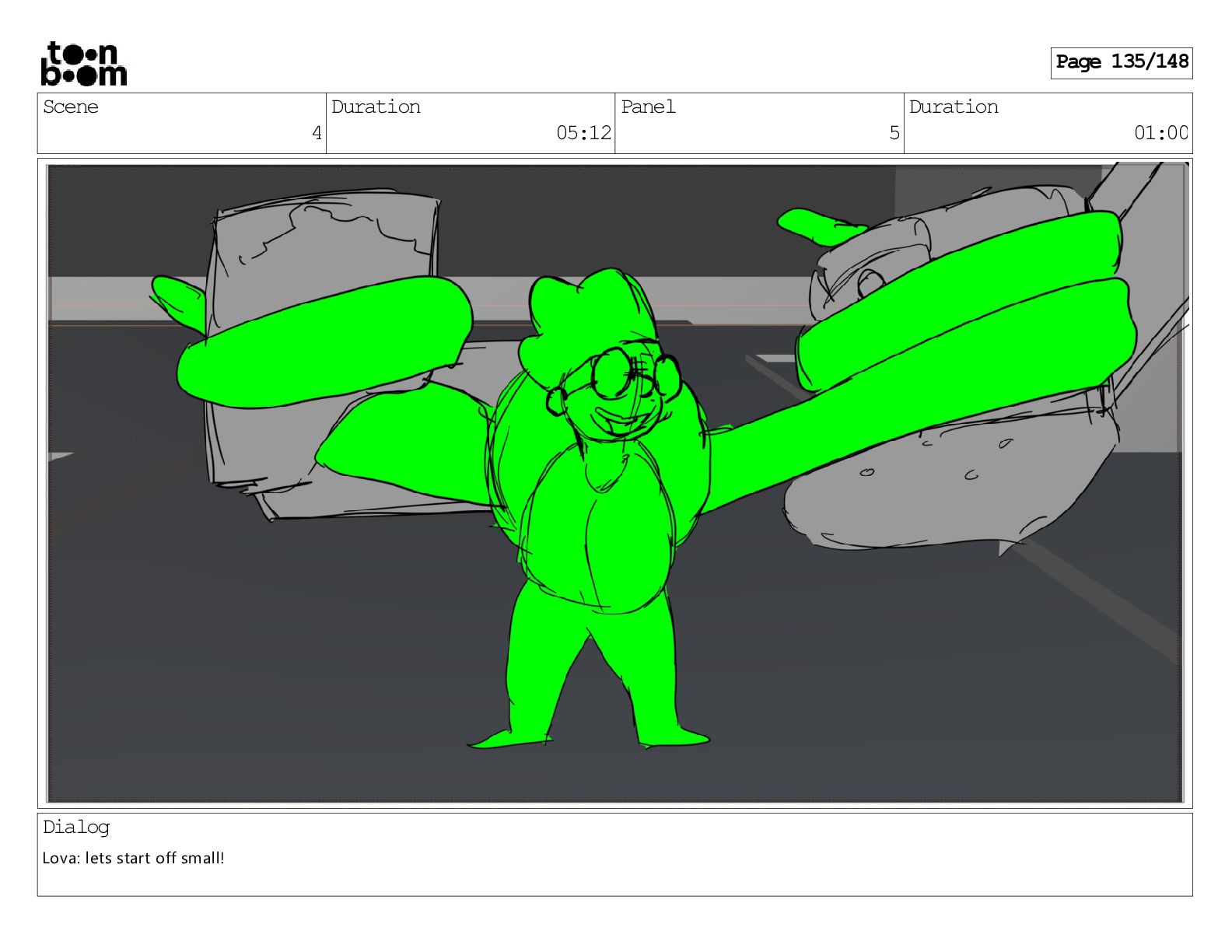The image size is (1232, 952).
Task: Click the 'Scene' header label
Action: click(x=71, y=107)
